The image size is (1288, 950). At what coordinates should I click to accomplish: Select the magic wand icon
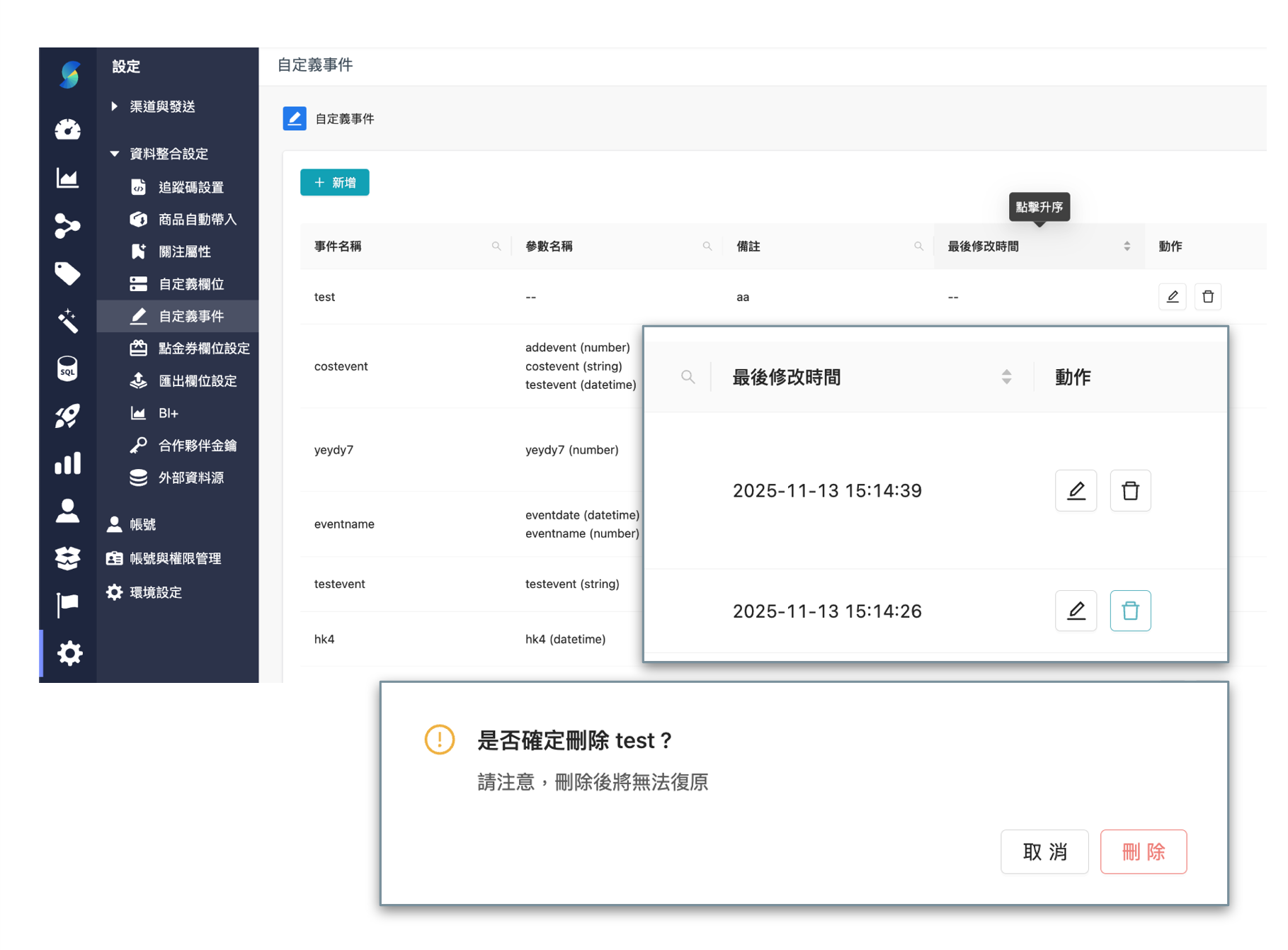[x=67, y=320]
